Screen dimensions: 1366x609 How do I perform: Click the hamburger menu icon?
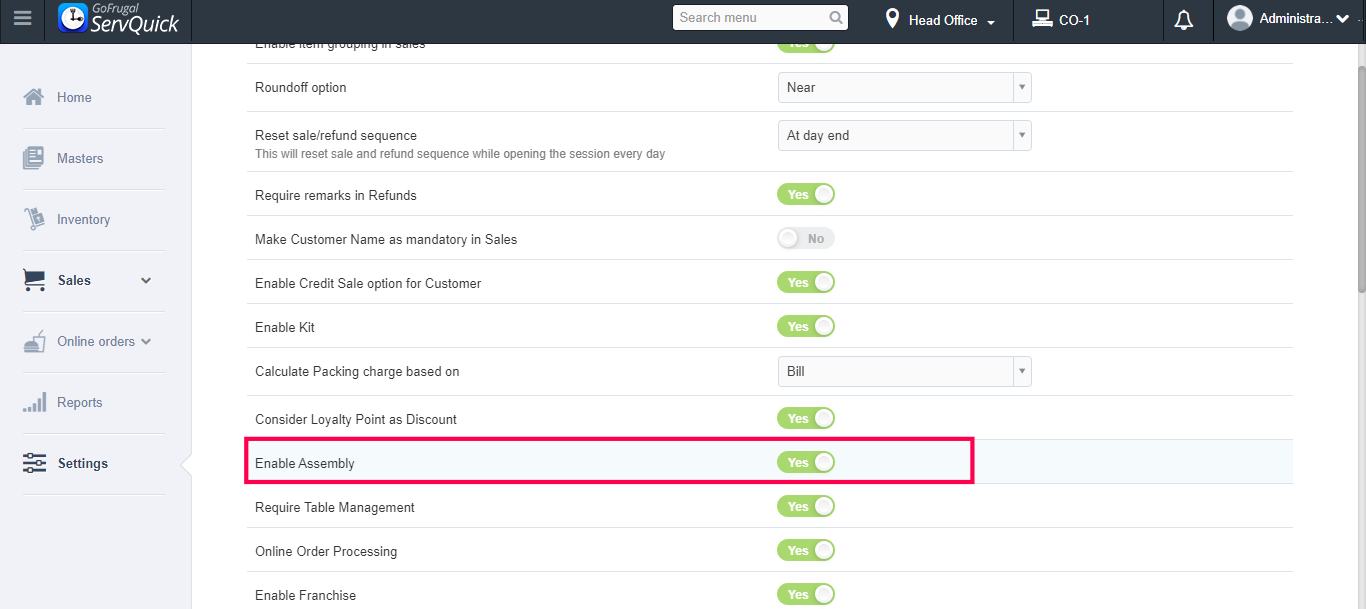point(22,20)
